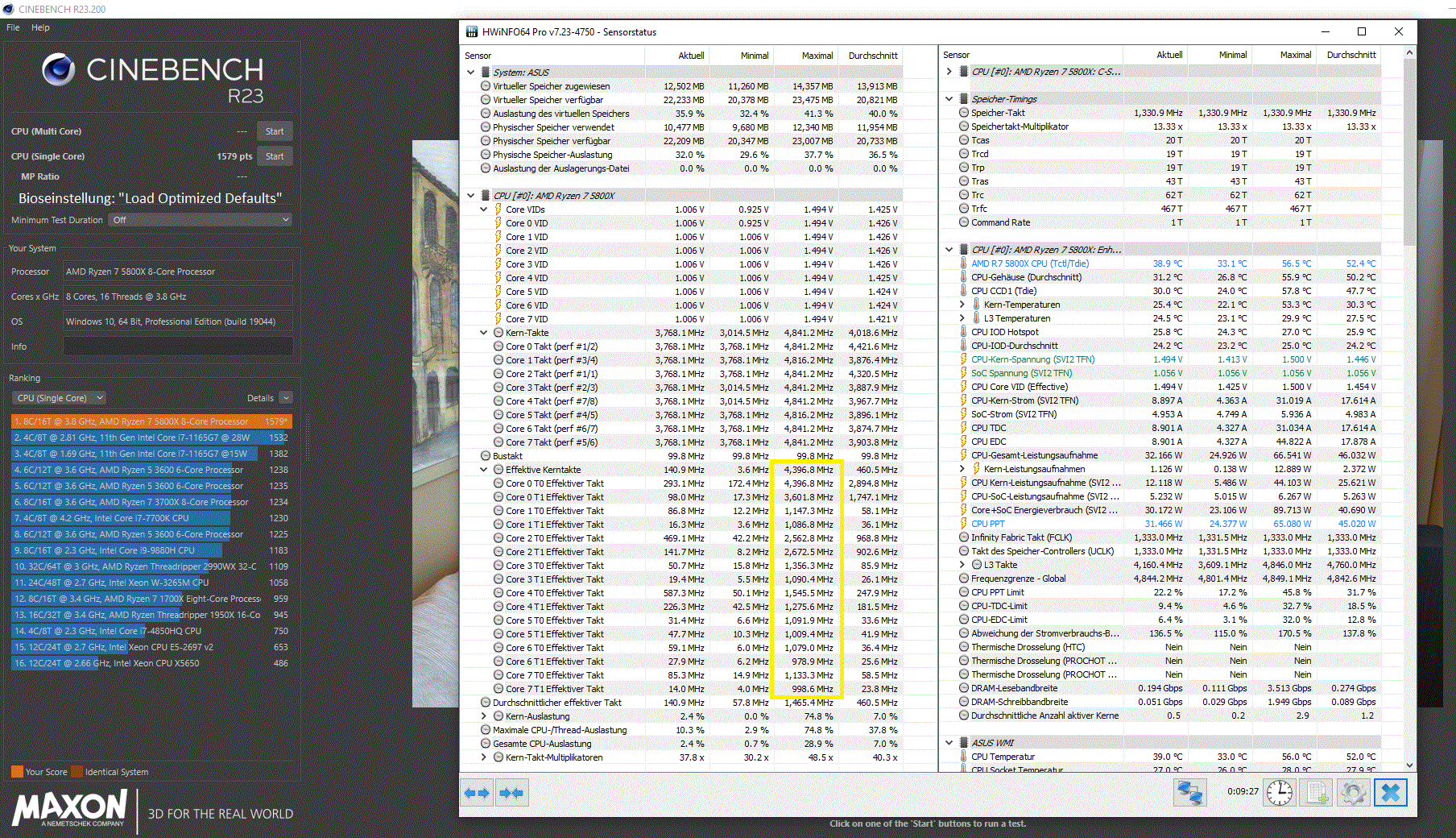The height and width of the screenshot is (838, 1456).
Task: Click the icon beside Gesamte CPU-Auslastung
Action: click(x=486, y=744)
